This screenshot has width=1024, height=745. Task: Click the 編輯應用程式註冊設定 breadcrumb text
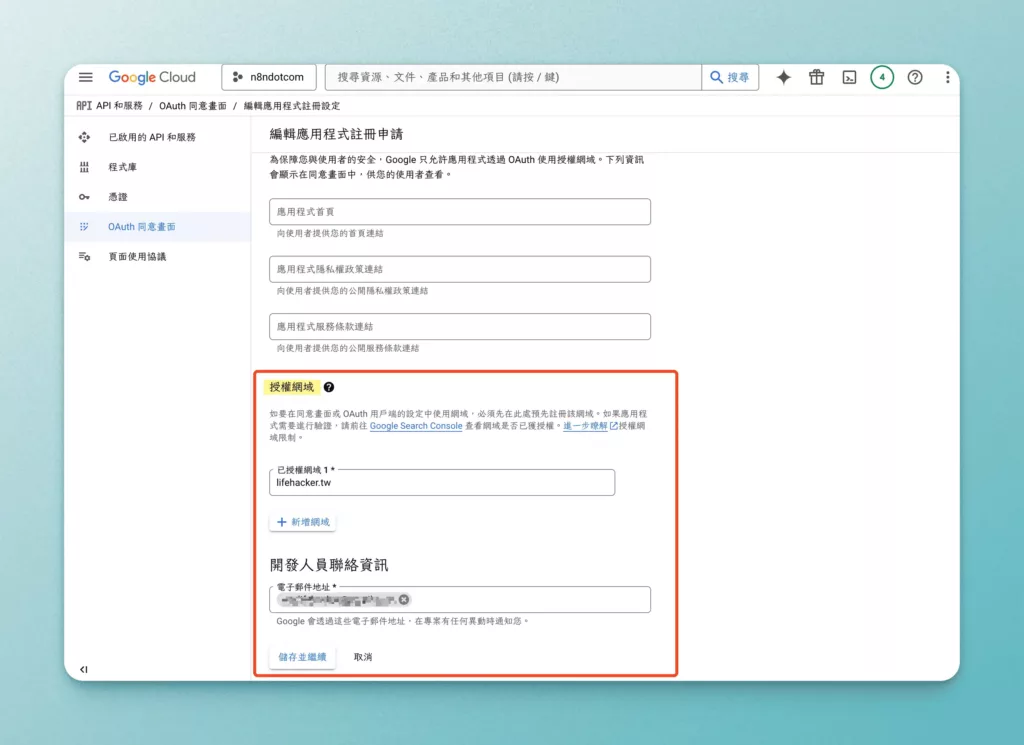pyautogui.click(x=292, y=106)
